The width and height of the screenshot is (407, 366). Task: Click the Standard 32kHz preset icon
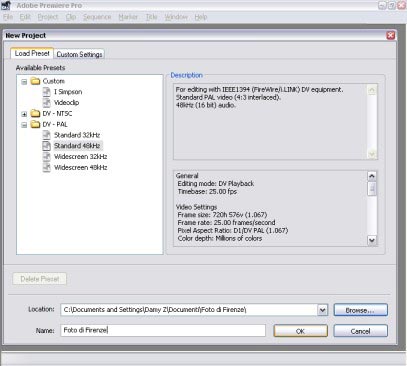tap(47, 135)
